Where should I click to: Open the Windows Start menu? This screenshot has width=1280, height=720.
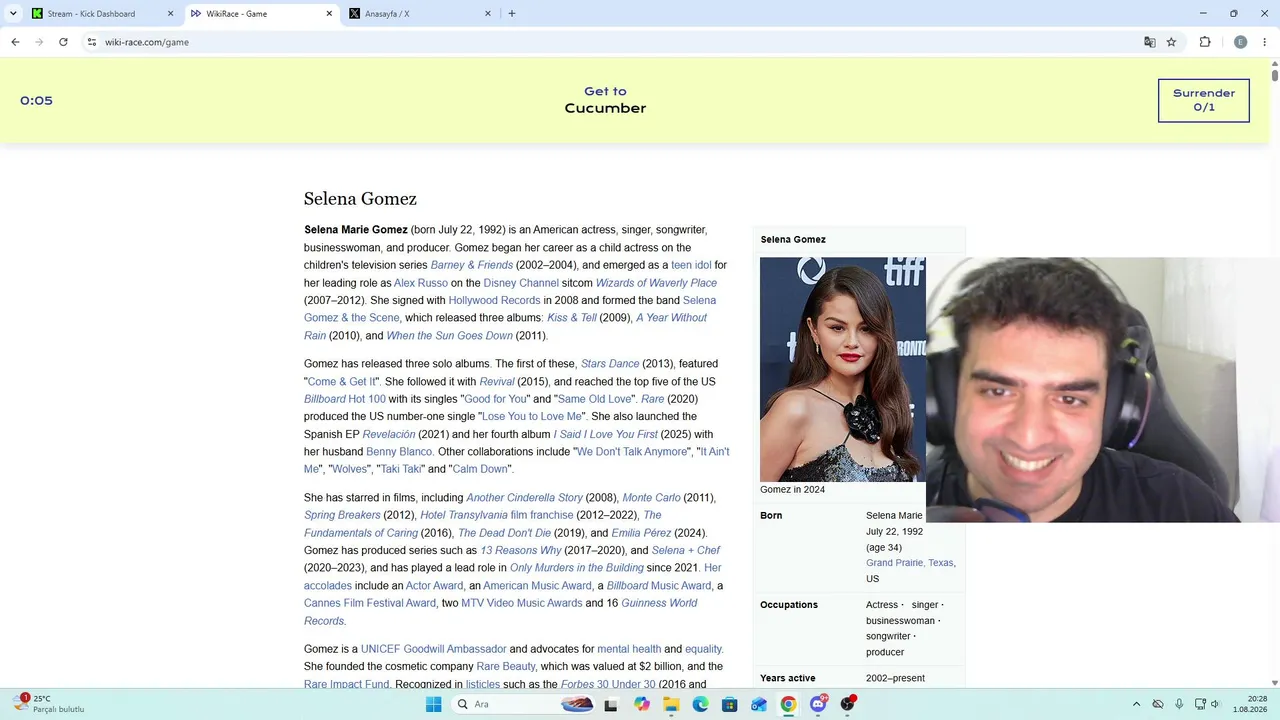pos(433,704)
